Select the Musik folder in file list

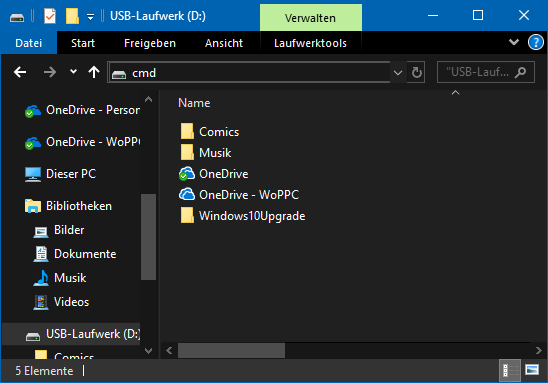[206, 153]
